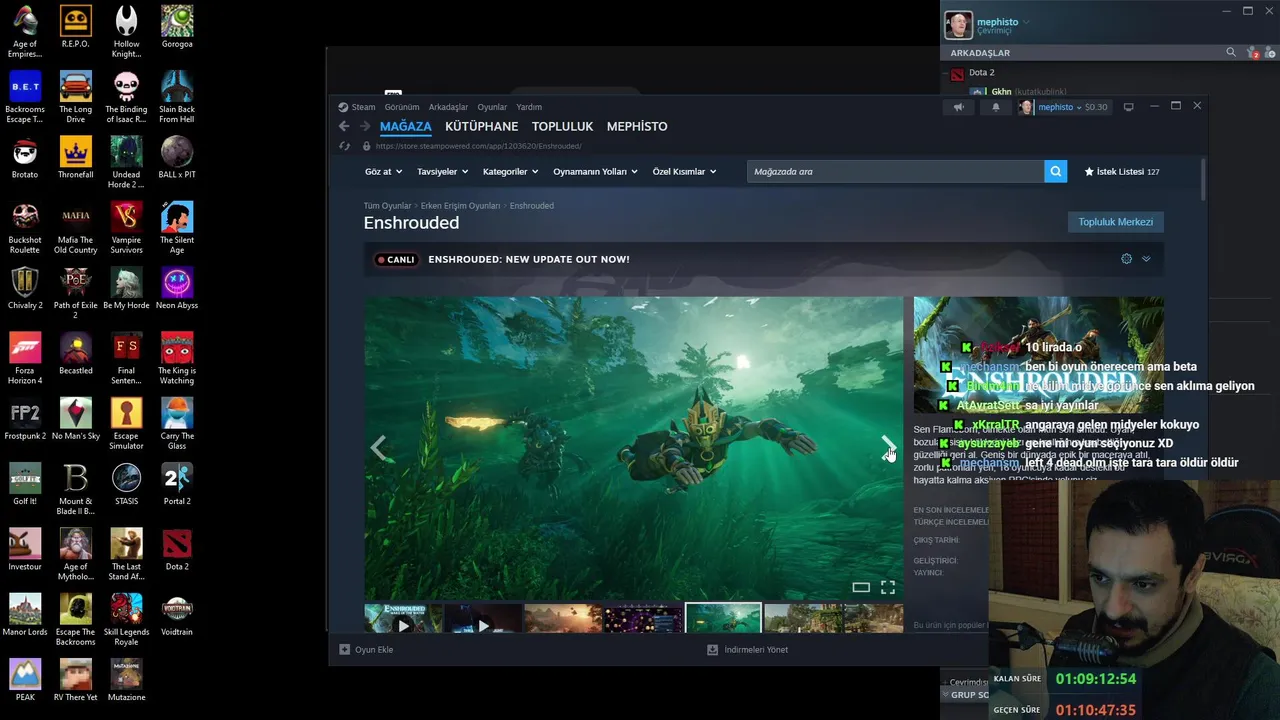Open Göz at dropdown menu
The width and height of the screenshot is (1280, 720).
[383, 171]
